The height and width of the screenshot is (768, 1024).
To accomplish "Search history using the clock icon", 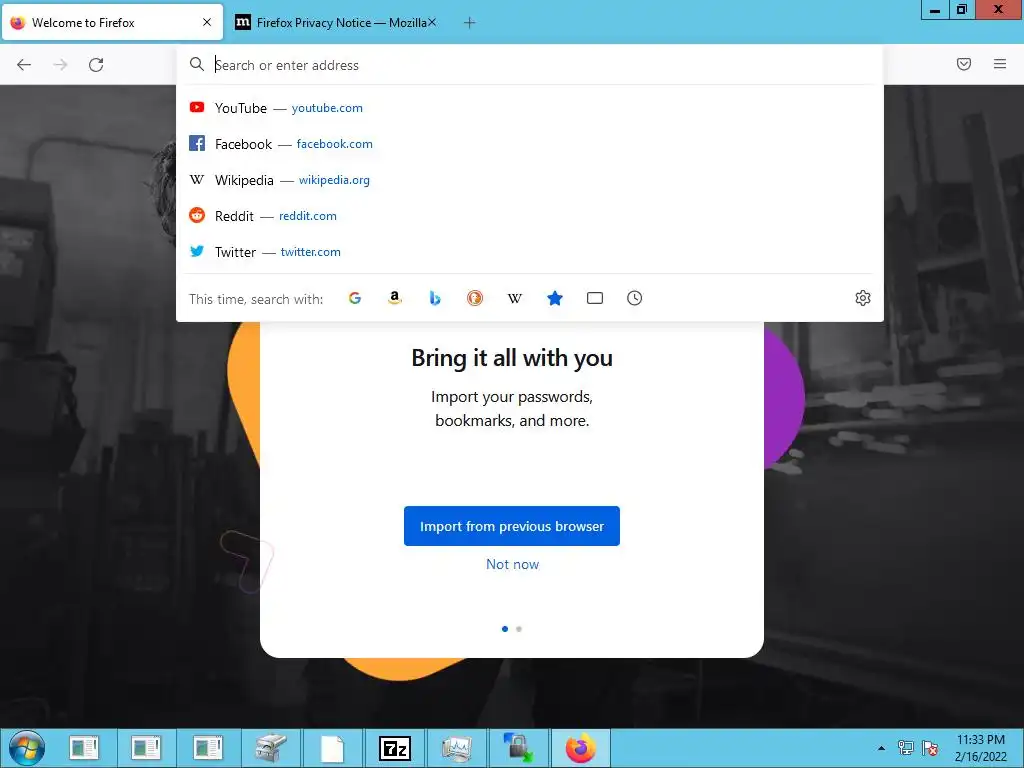I will coord(635,298).
